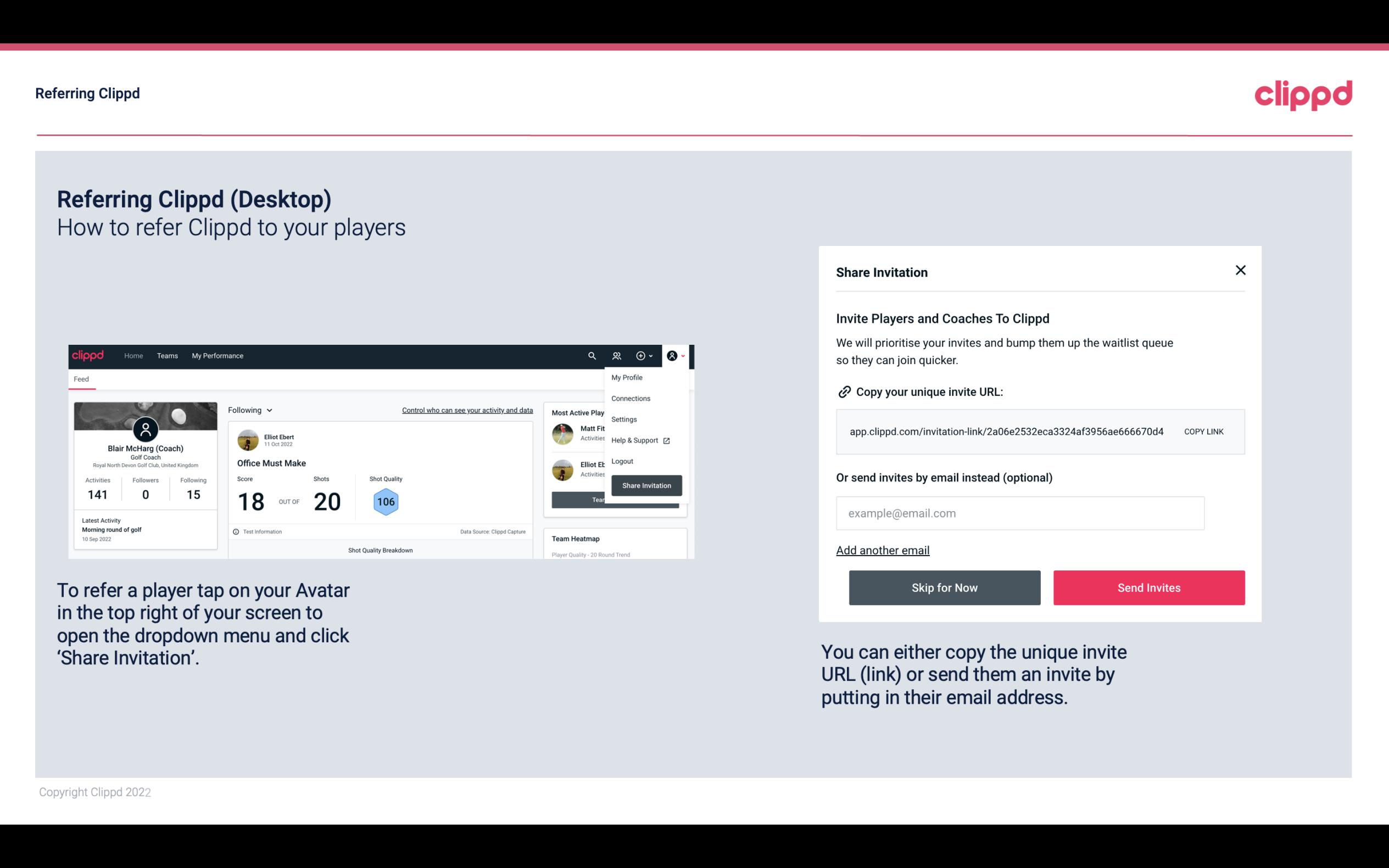
Task: Click 'Add another email' link in invitation dialog
Action: [x=883, y=550]
